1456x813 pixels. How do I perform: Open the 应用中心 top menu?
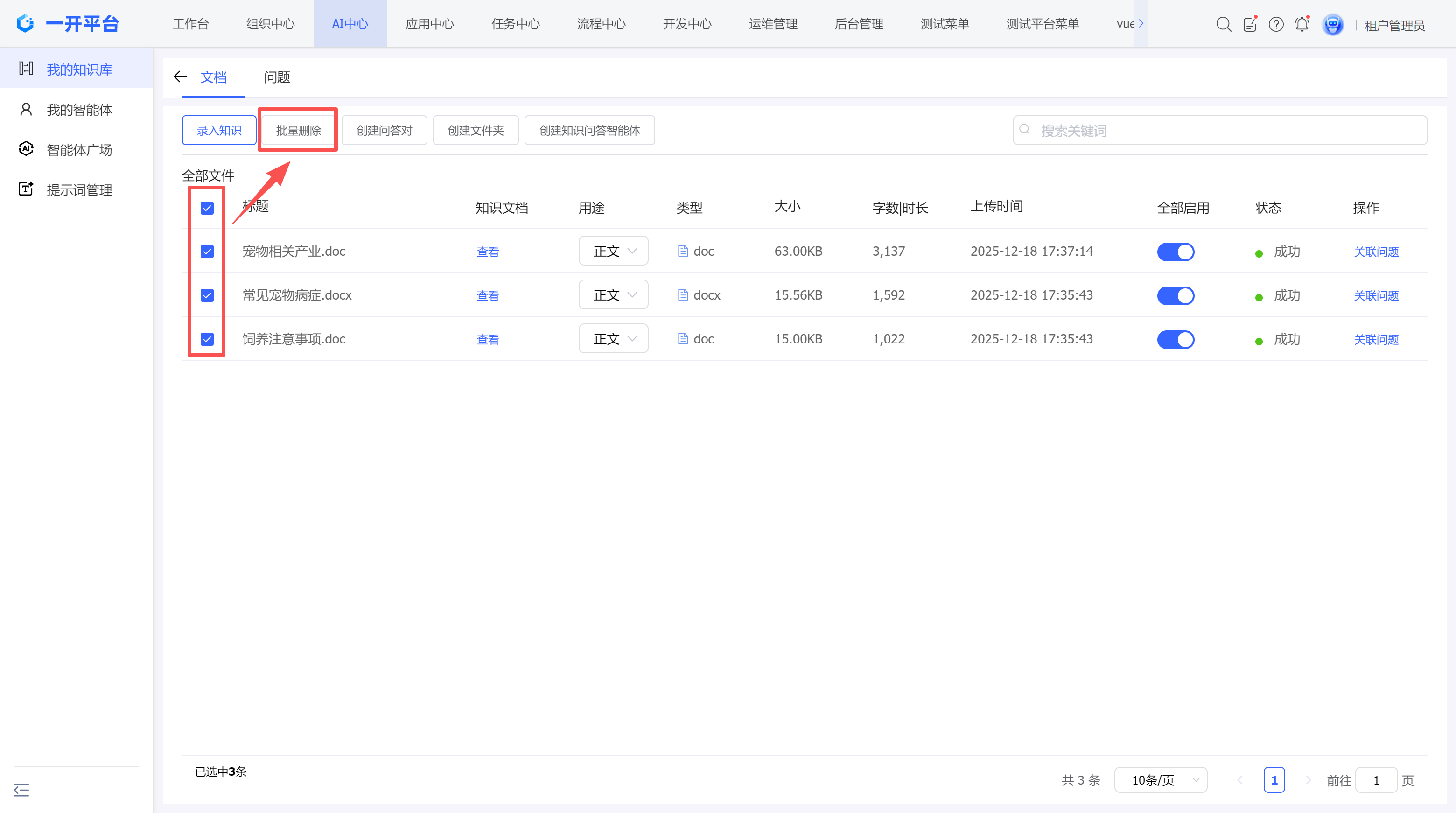point(429,24)
